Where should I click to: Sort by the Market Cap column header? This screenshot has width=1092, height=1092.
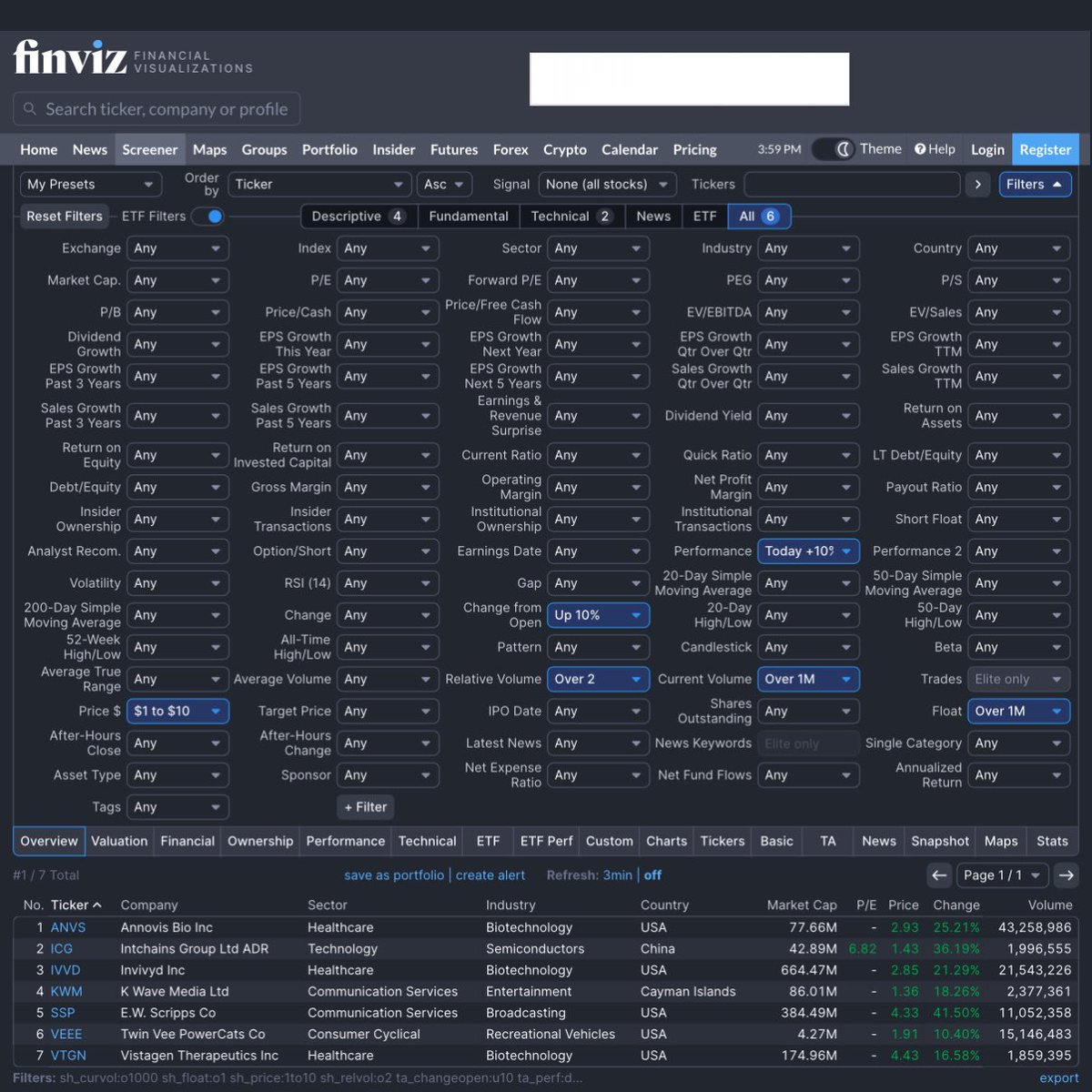pos(802,905)
